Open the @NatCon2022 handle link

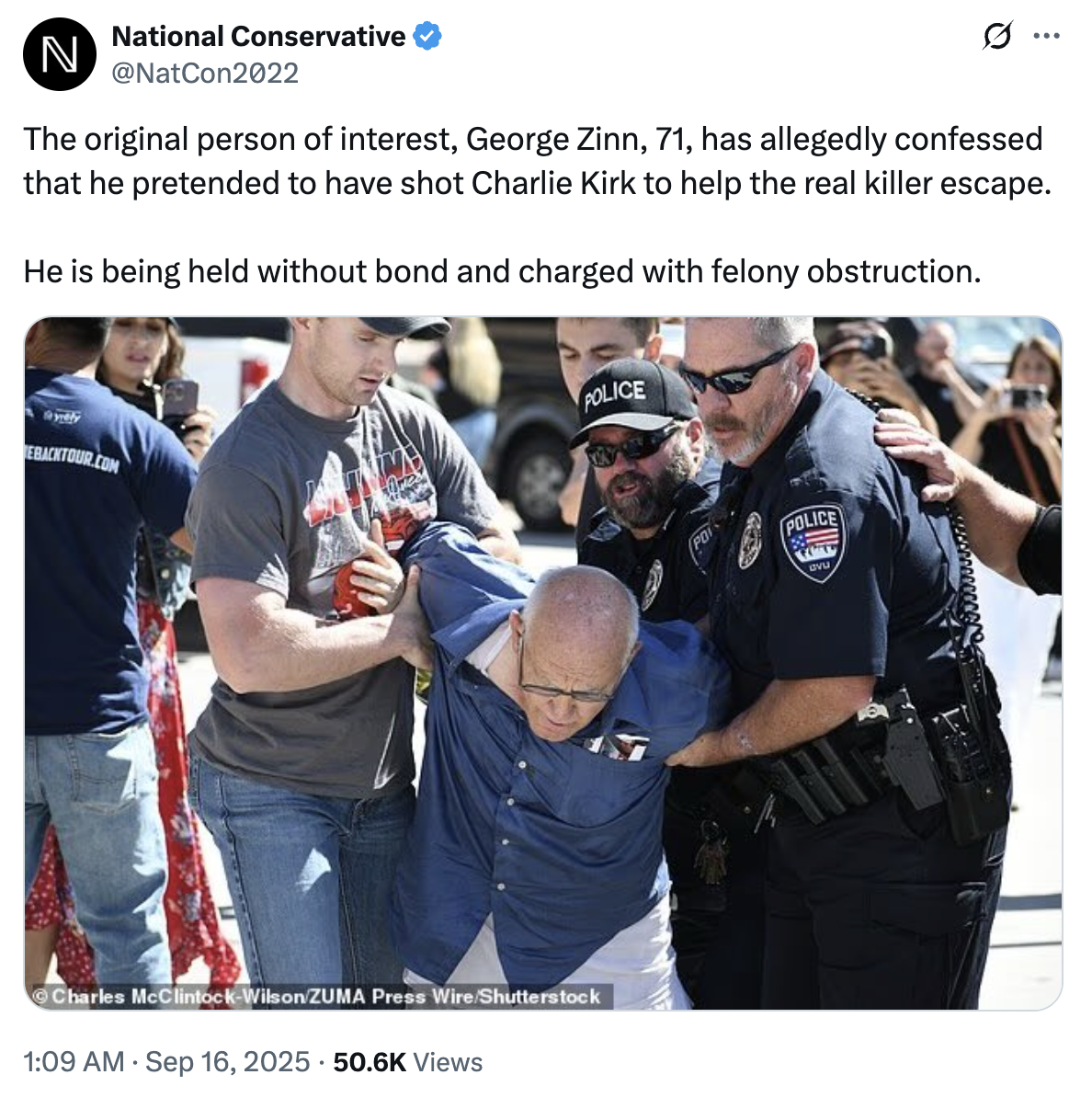click(205, 73)
